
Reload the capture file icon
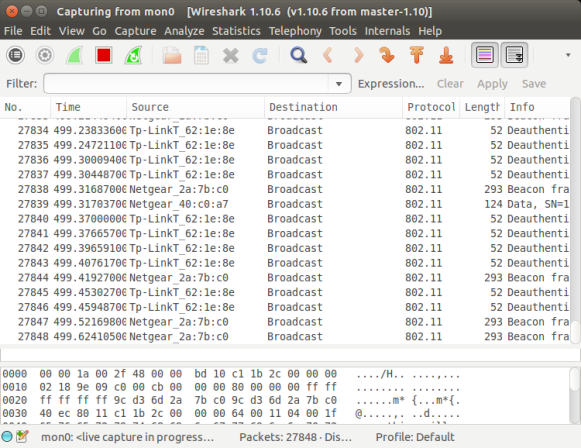260,56
